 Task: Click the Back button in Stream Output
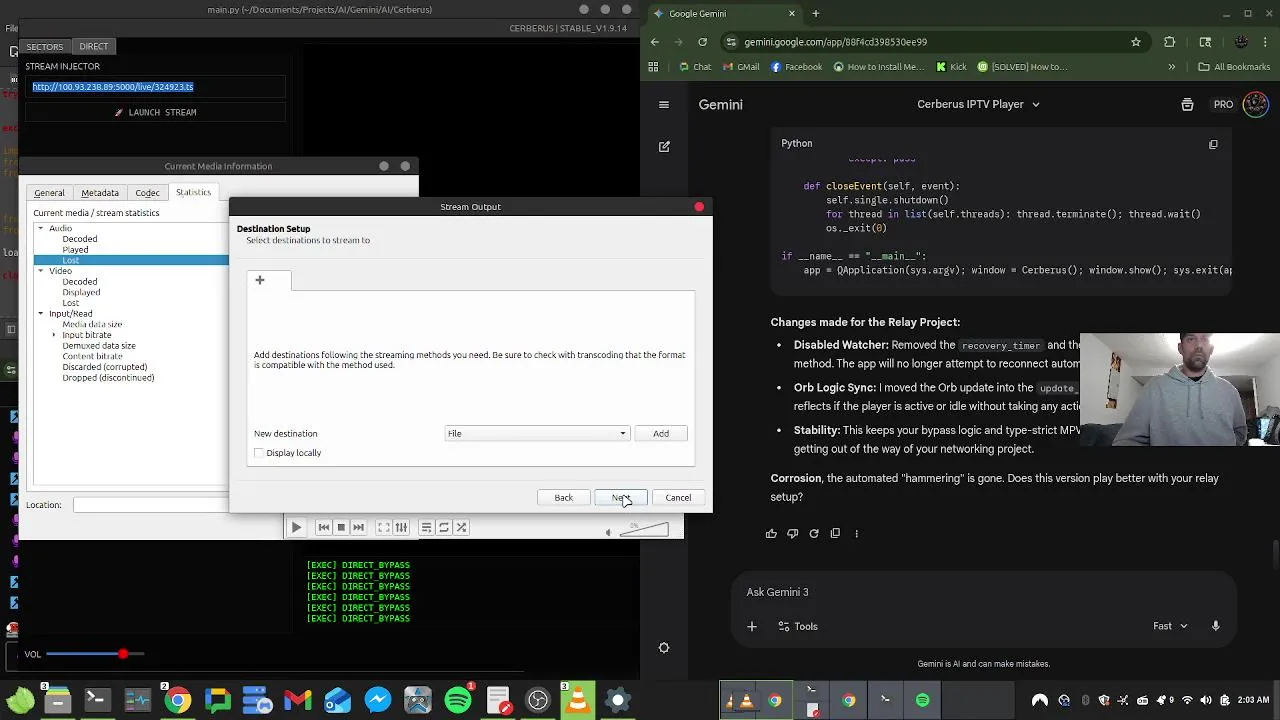[x=563, y=497]
